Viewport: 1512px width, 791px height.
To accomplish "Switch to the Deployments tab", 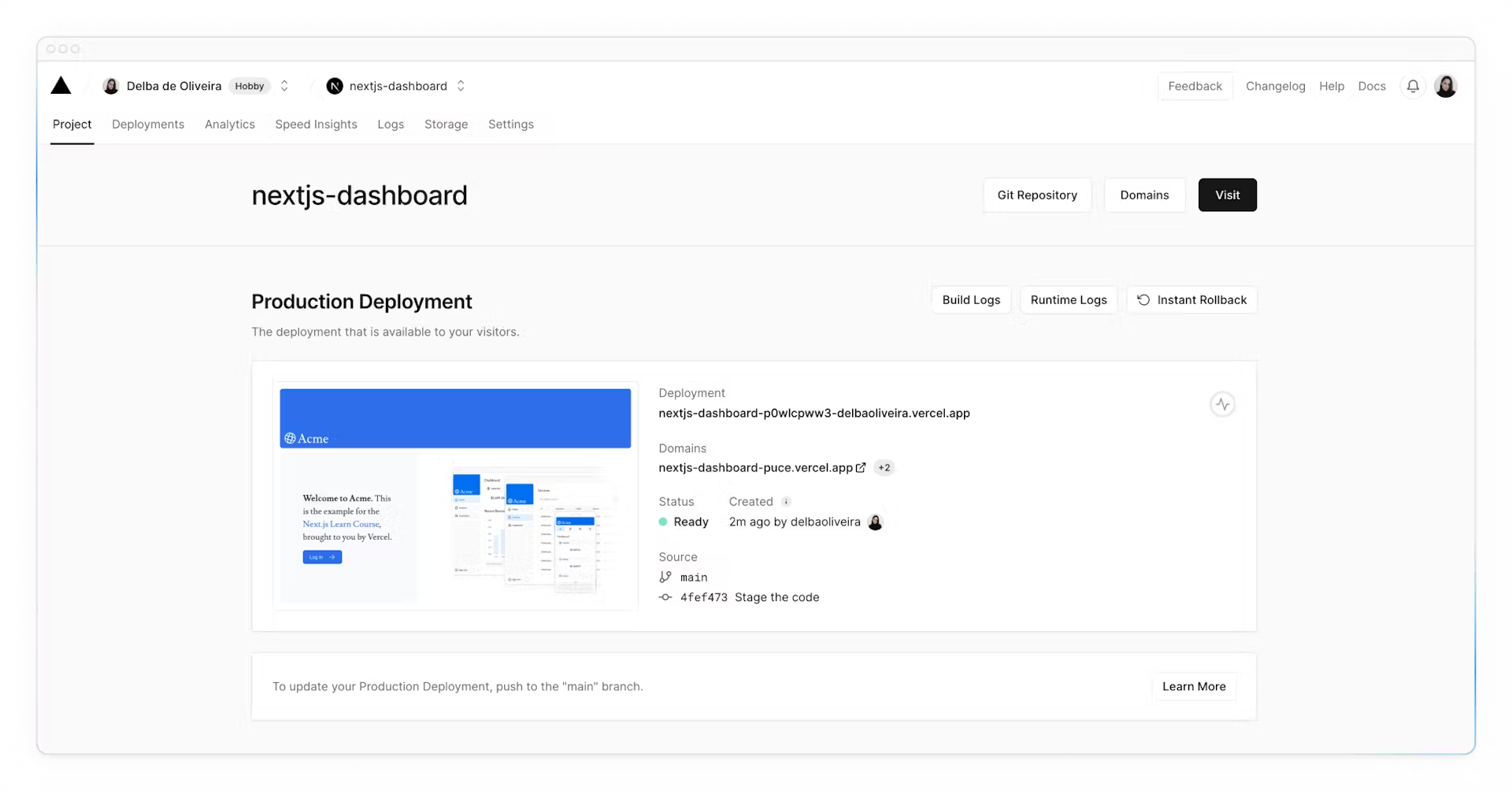I will click(148, 124).
